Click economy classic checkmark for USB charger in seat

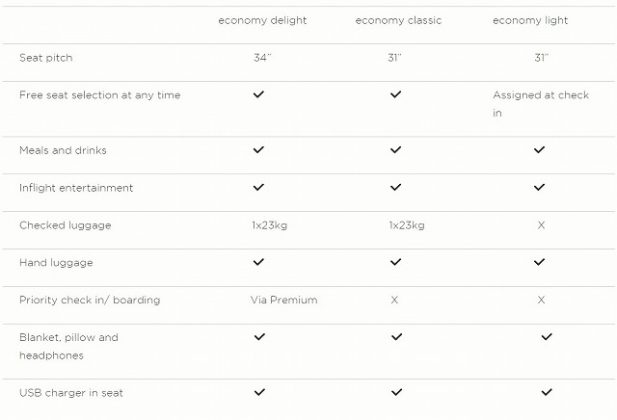pyautogui.click(x=397, y=392)
